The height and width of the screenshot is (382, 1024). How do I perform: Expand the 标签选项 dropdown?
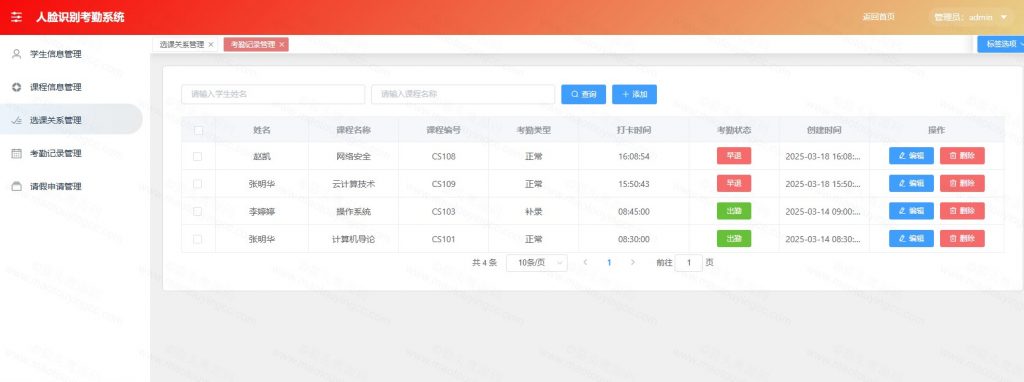tap(1000, 44)
